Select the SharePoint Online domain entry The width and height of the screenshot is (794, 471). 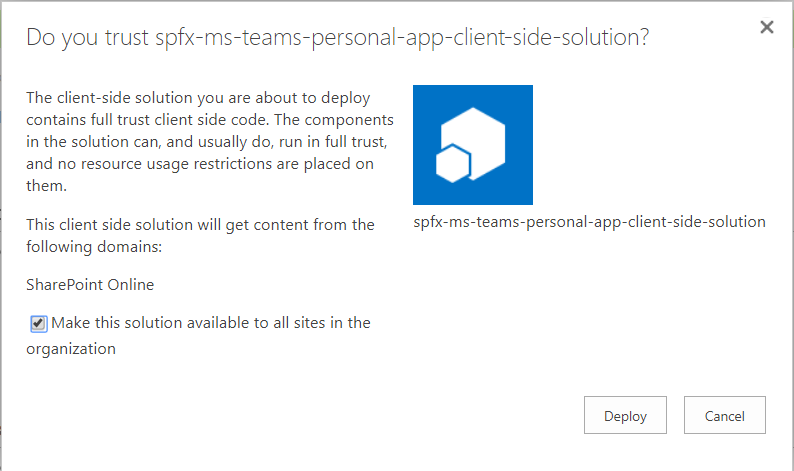[x=90, y=284]
